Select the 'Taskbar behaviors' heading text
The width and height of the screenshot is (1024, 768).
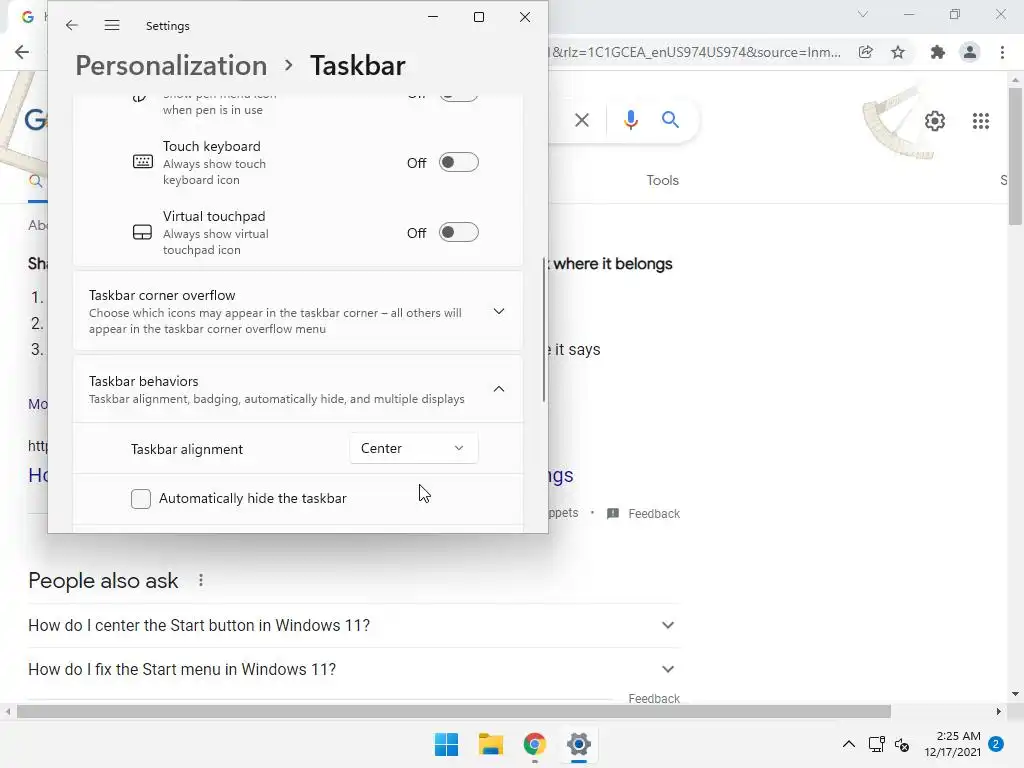pos(144,381)
